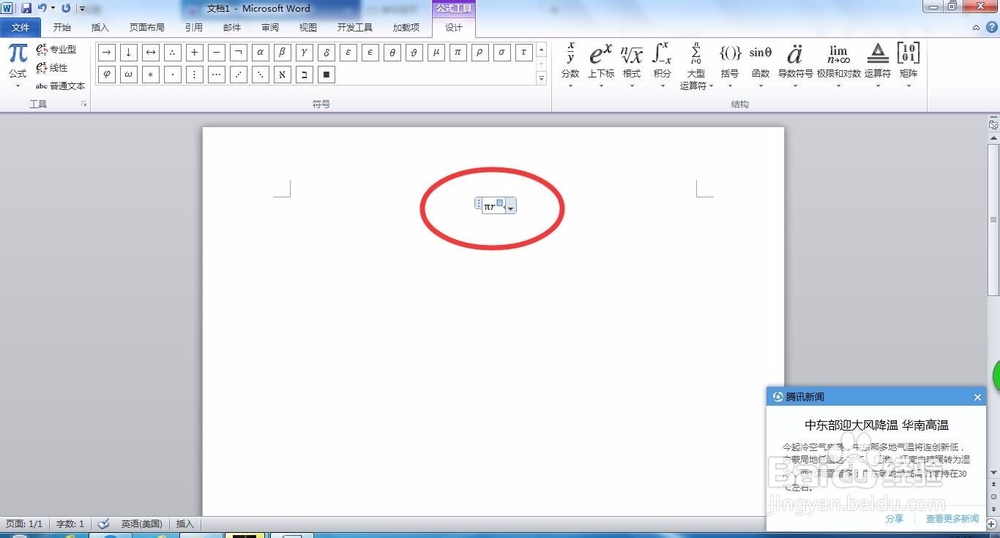Insert the aleph ℵ symbol
Viewport: 1000px width, 538px height.
click(283, 75)
